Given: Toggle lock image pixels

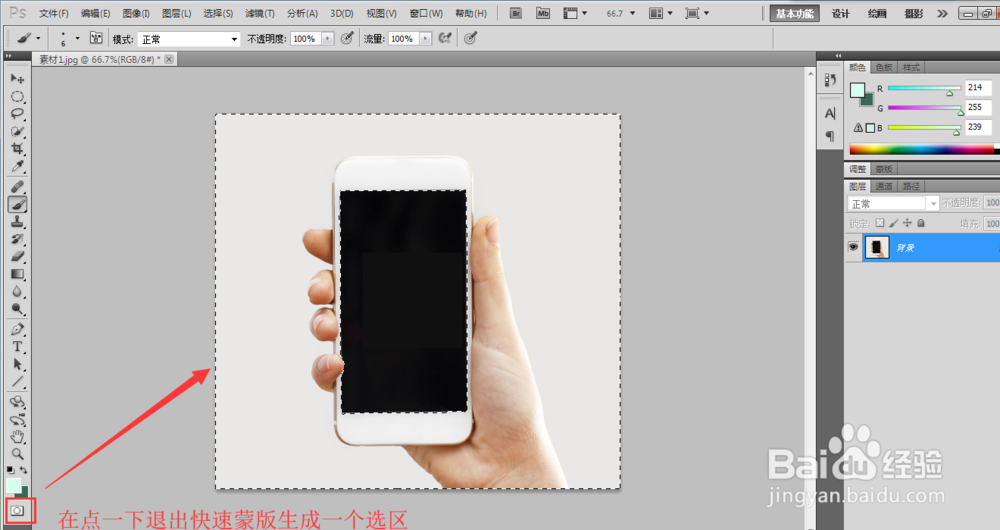Looking at the screenshot, I should 893,223.
